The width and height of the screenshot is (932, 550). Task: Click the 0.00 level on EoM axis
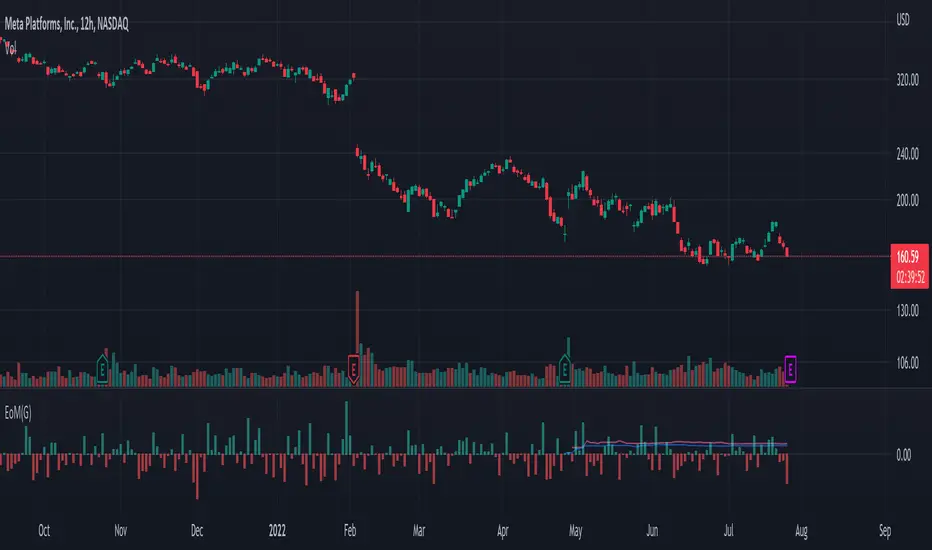tap(903, 455)
